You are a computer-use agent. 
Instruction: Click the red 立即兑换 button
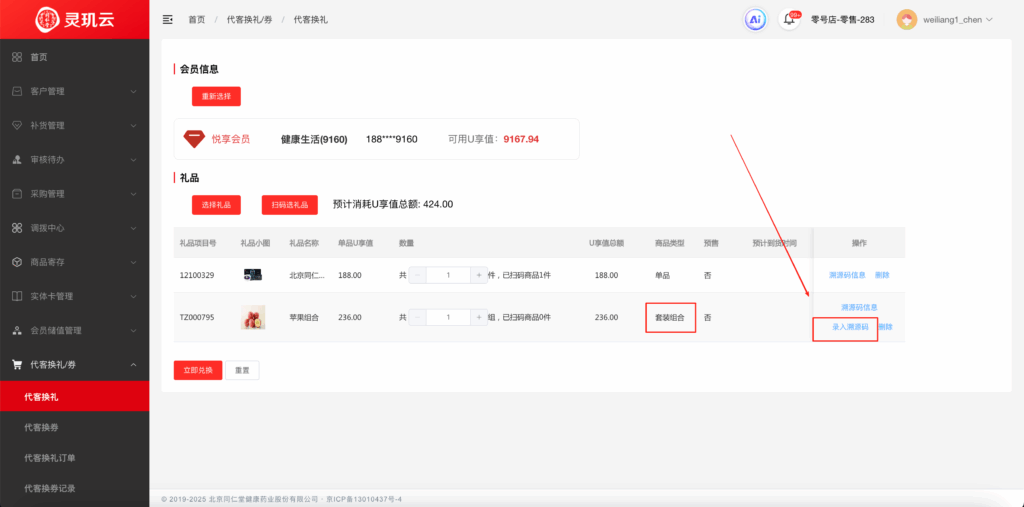point(197,370)
